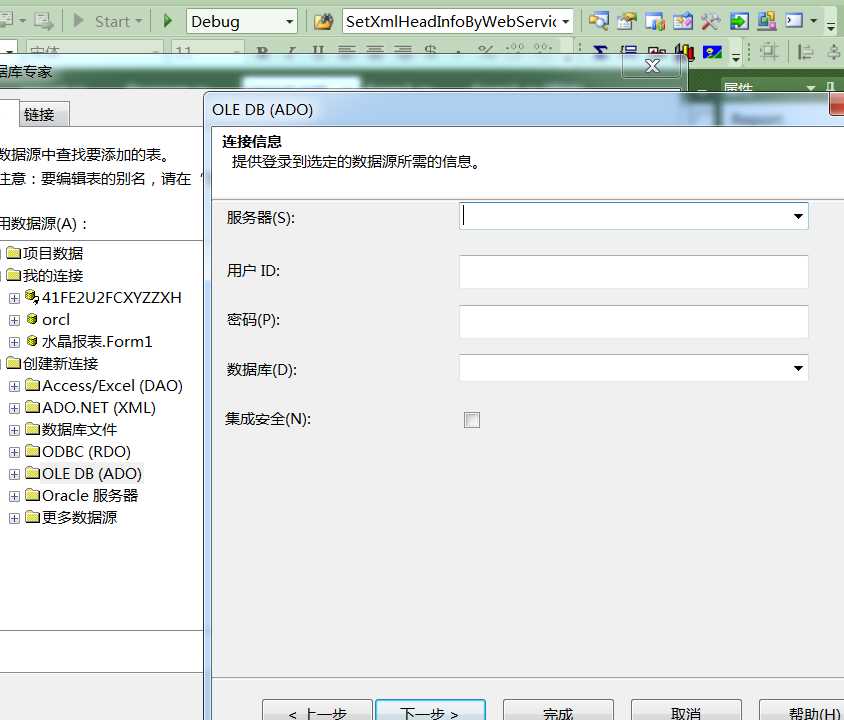Click the red bar chart icon in second toolbar
The width and height of the screenshot is (844, 720).
pyautogui.click(x=685, y=52)
